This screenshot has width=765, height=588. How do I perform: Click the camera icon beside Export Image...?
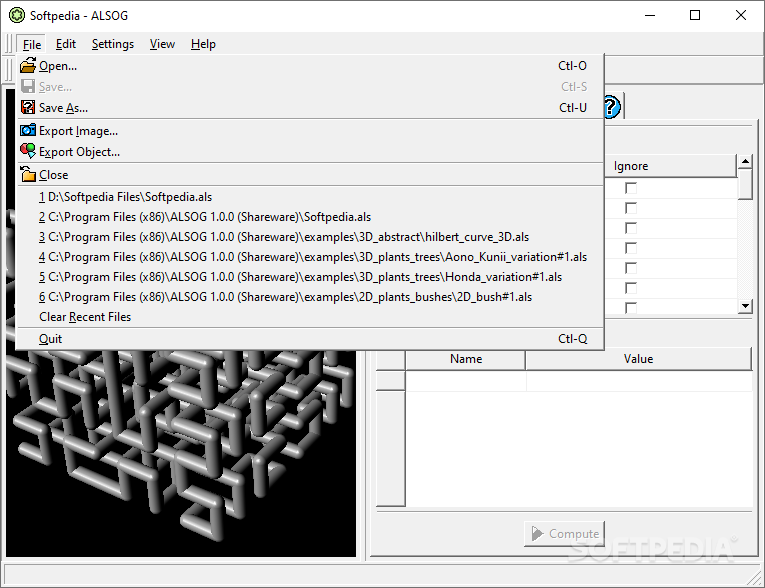[28, 130]
